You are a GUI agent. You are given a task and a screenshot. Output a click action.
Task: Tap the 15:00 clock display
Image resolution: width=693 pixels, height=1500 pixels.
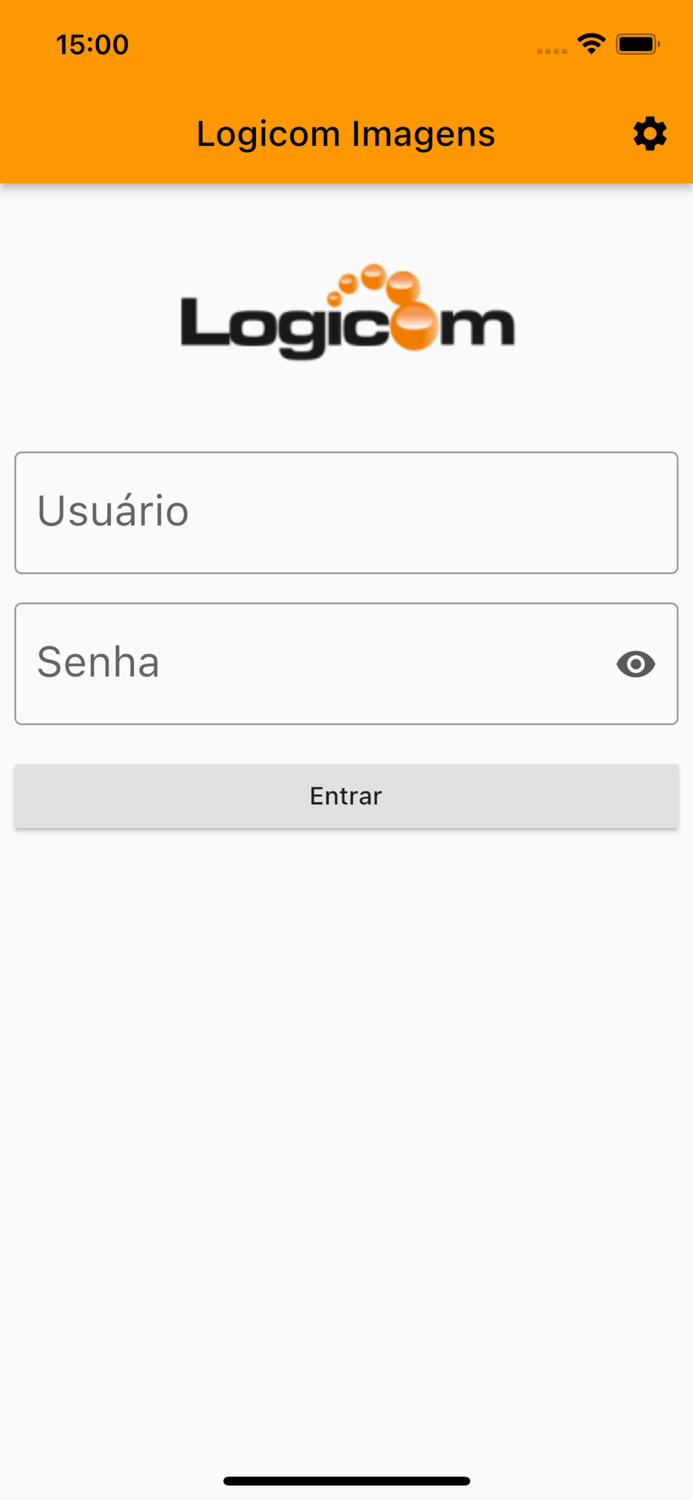[x=92, y=44]
